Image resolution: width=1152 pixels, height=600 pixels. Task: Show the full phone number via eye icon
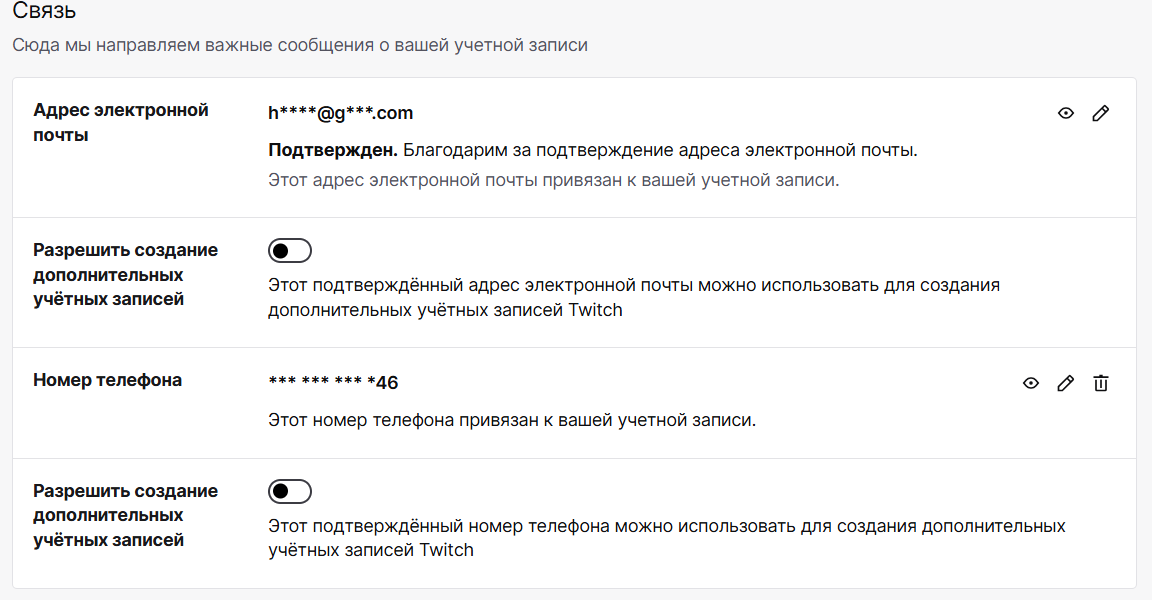[1031, 383]
